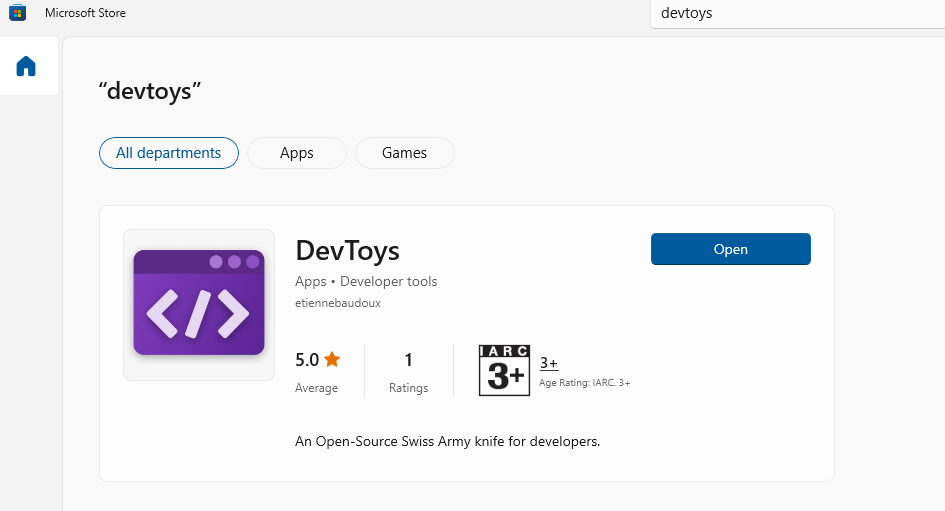
Task: Open the DevToys app
Action: point(730,249)
